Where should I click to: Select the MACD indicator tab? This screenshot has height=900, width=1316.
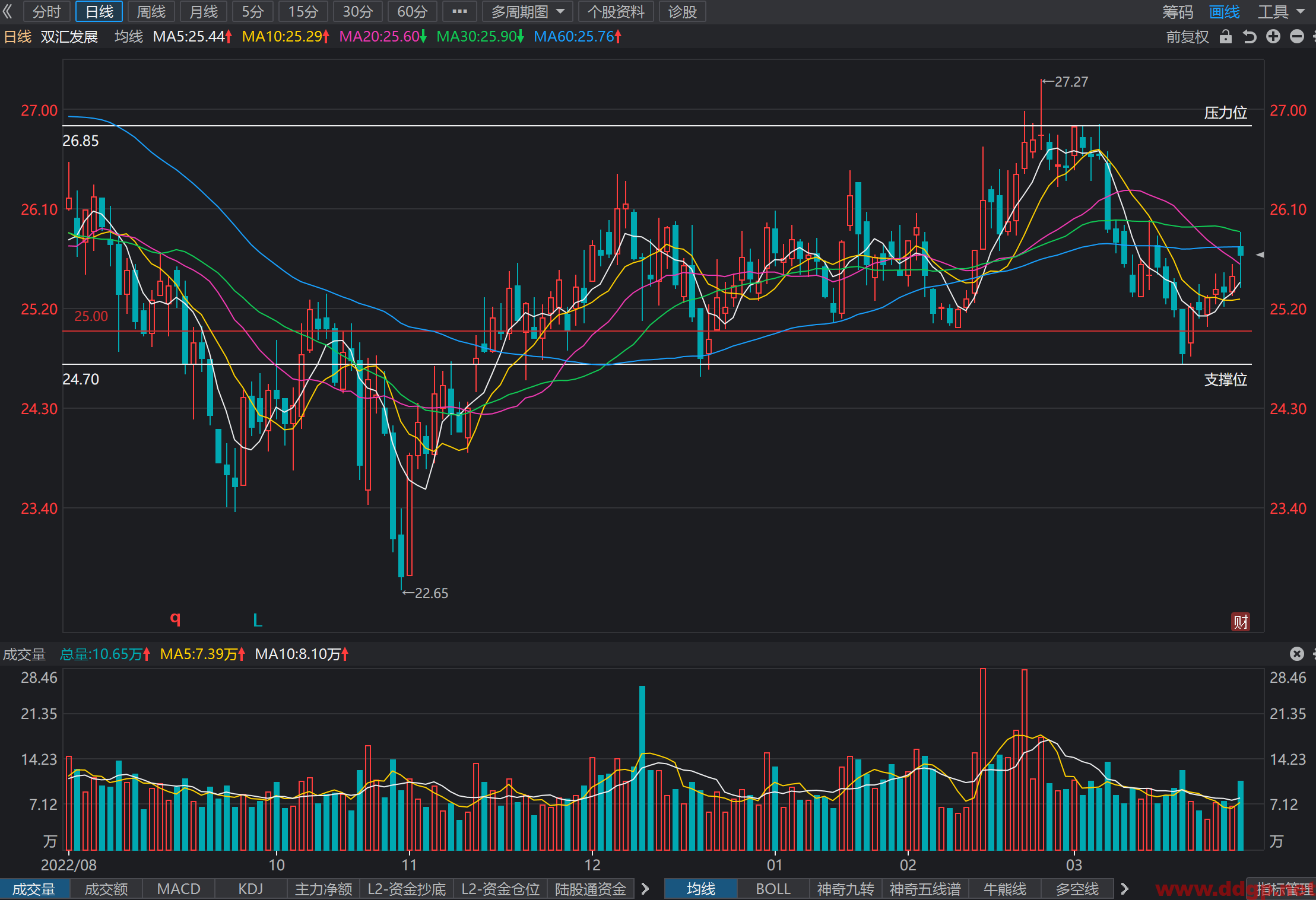(179, 889)
